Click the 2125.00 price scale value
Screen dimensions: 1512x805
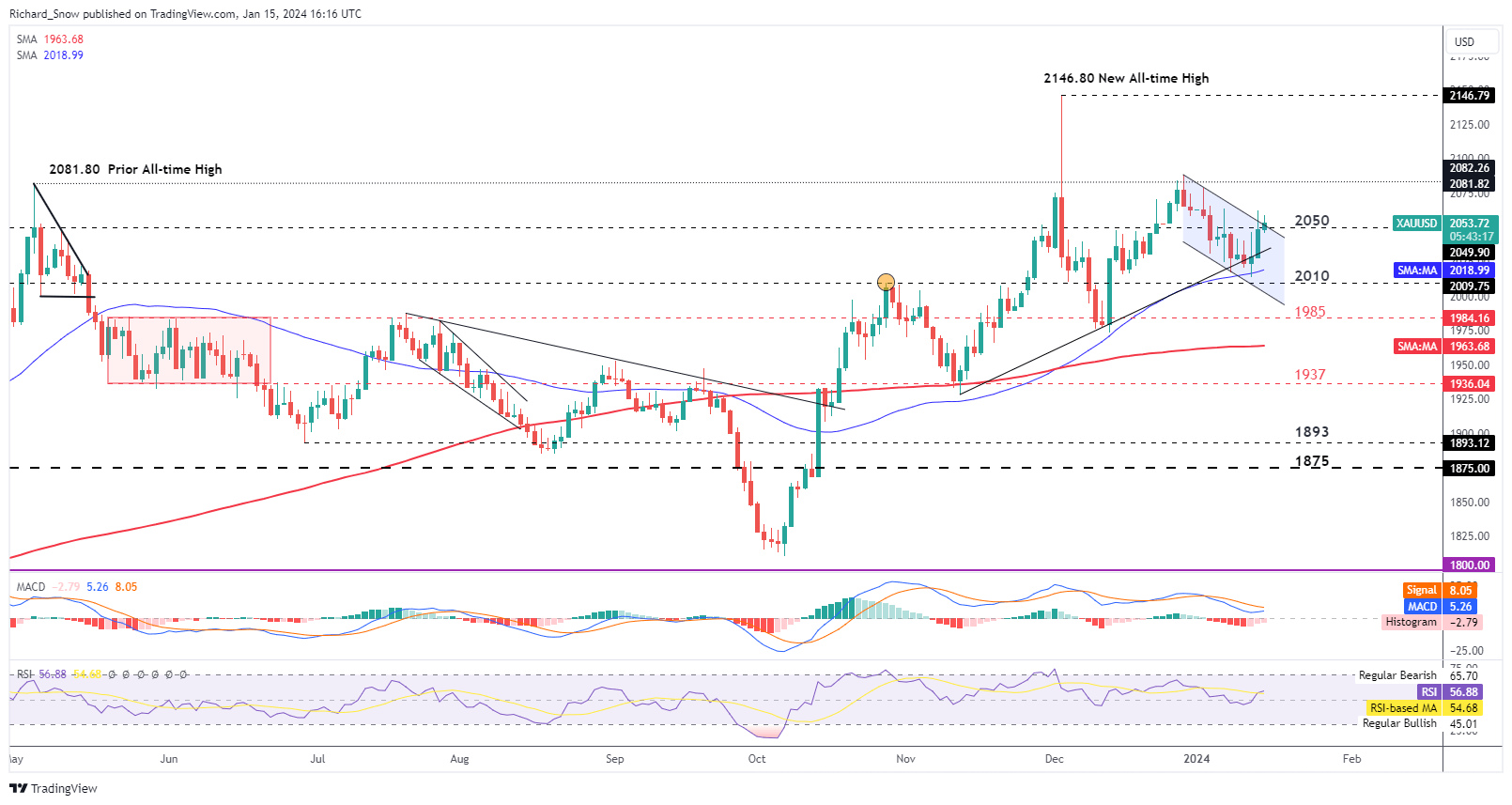1470,125
